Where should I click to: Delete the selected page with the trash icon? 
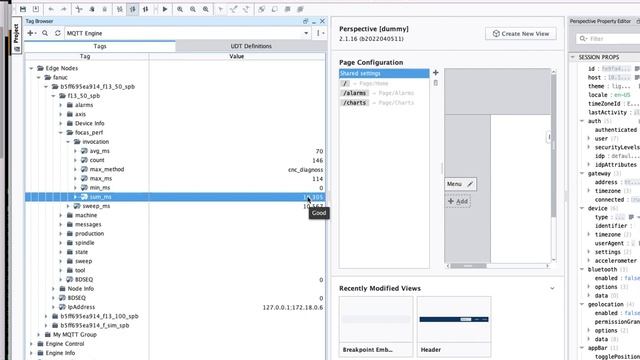point(436,83)
